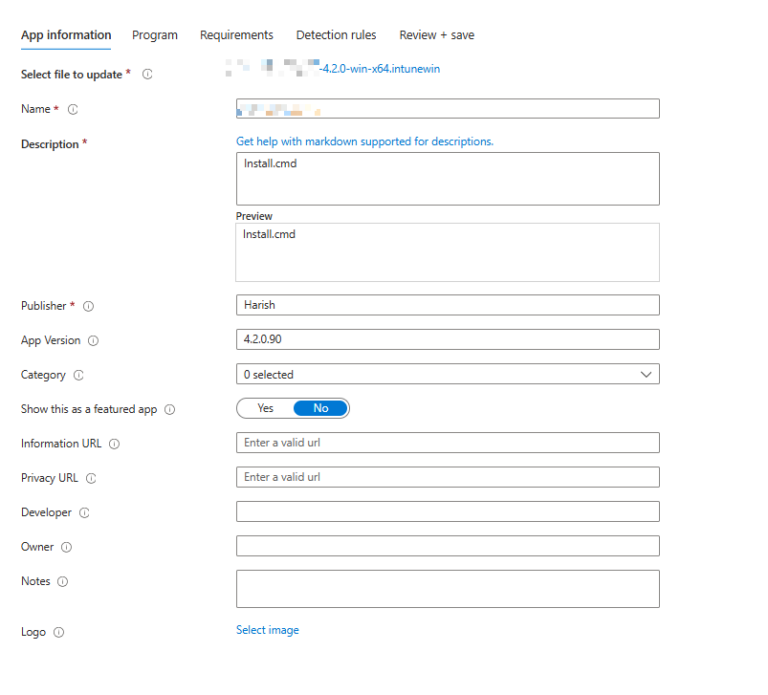Click the Information URL input field
The height and width of the screenshot is (695, 768).
(x=448, y=443)
